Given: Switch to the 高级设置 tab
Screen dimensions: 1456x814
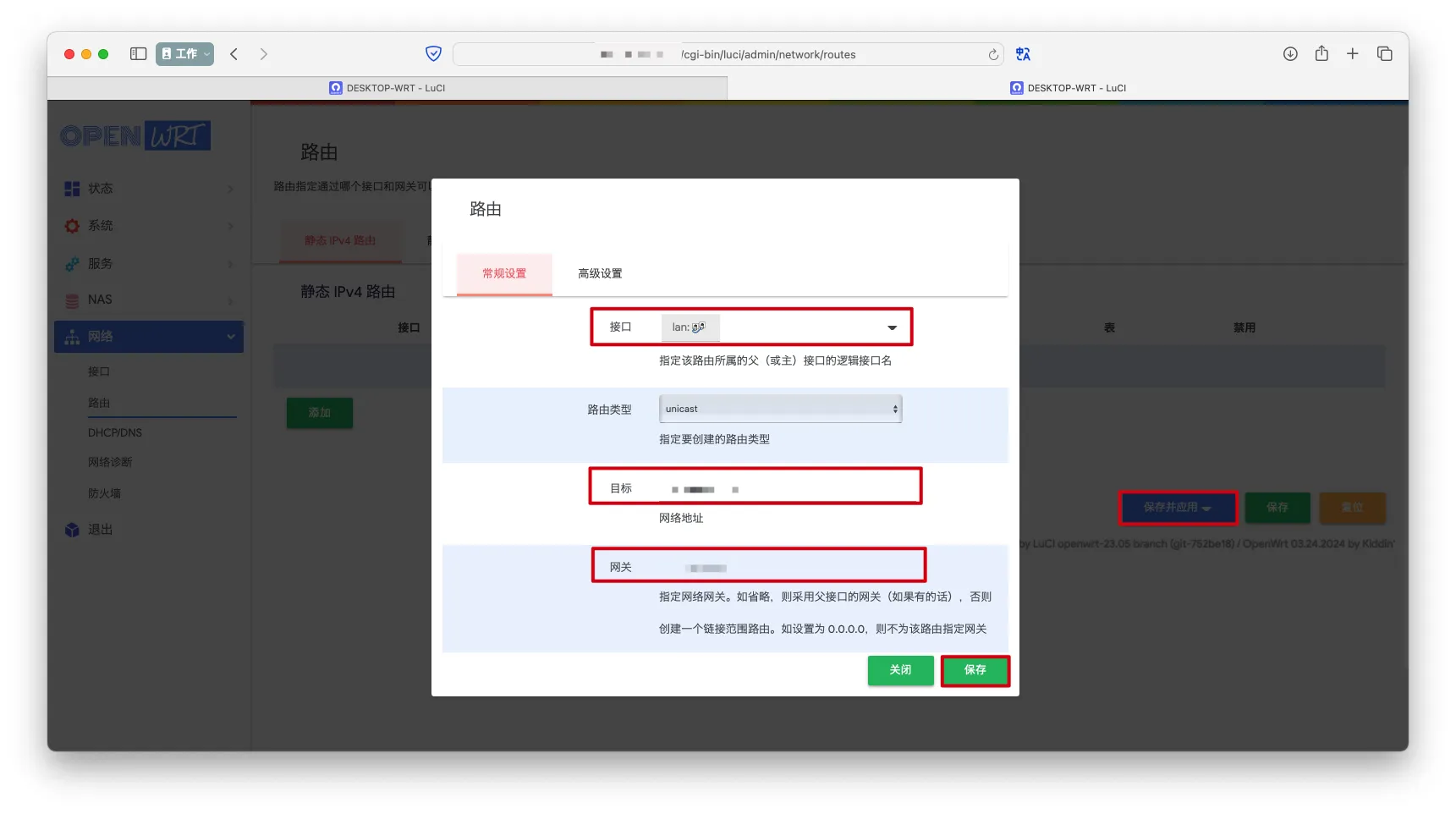Looking at the screenshot, I should 600,273.
